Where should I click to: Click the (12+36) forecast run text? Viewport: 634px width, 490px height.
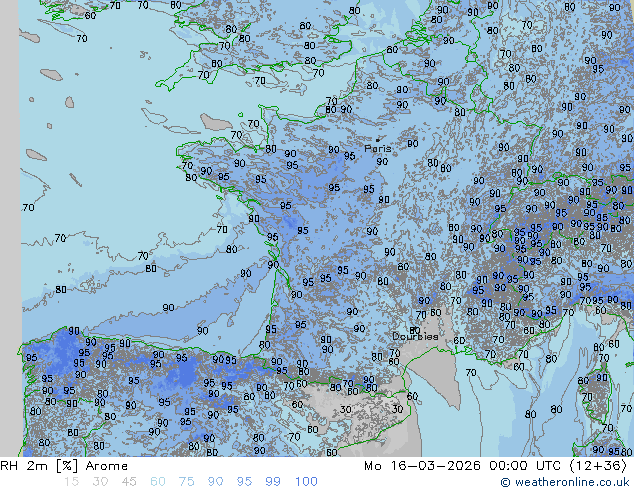coord(598,466)
